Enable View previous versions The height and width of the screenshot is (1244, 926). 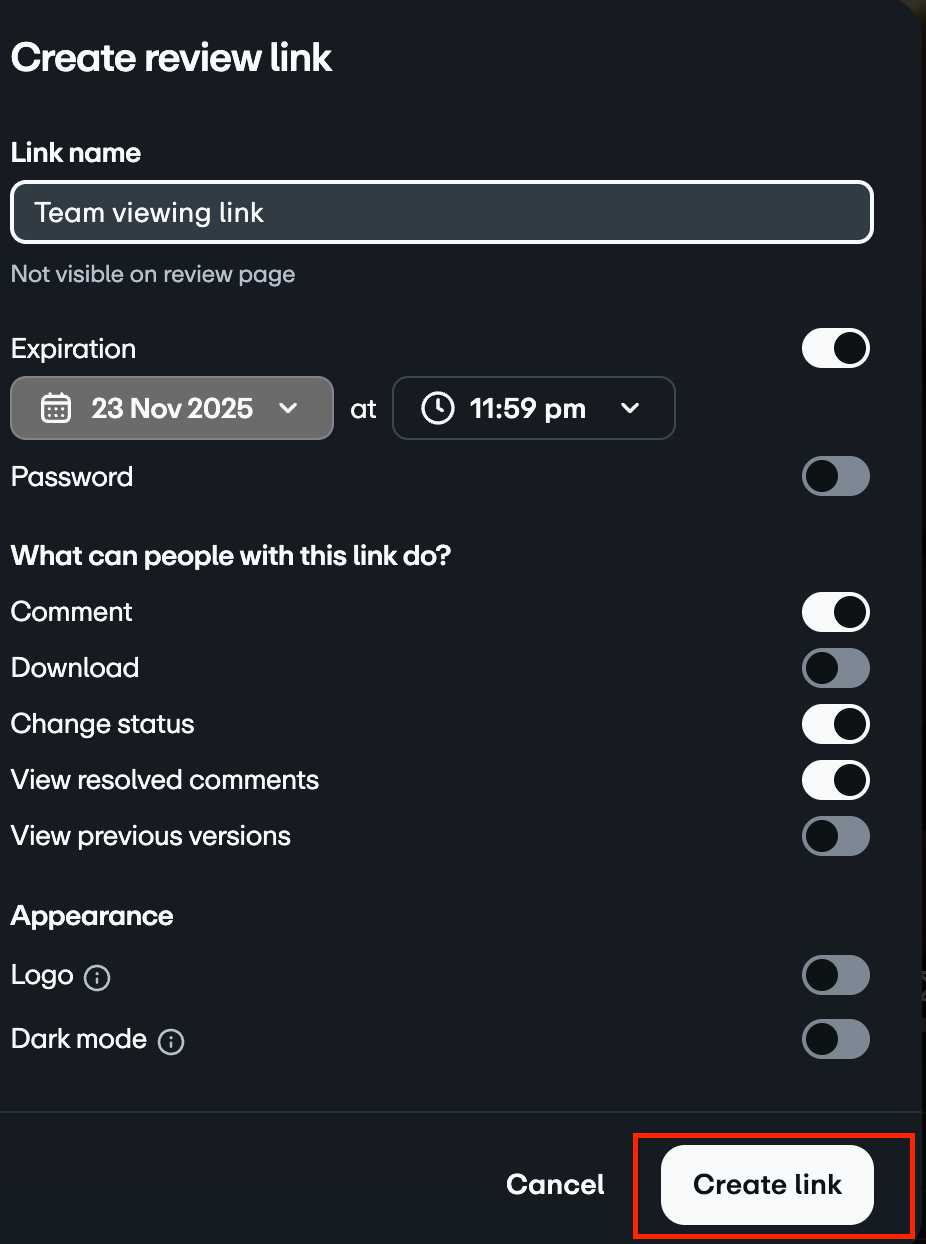pos(836,836)
